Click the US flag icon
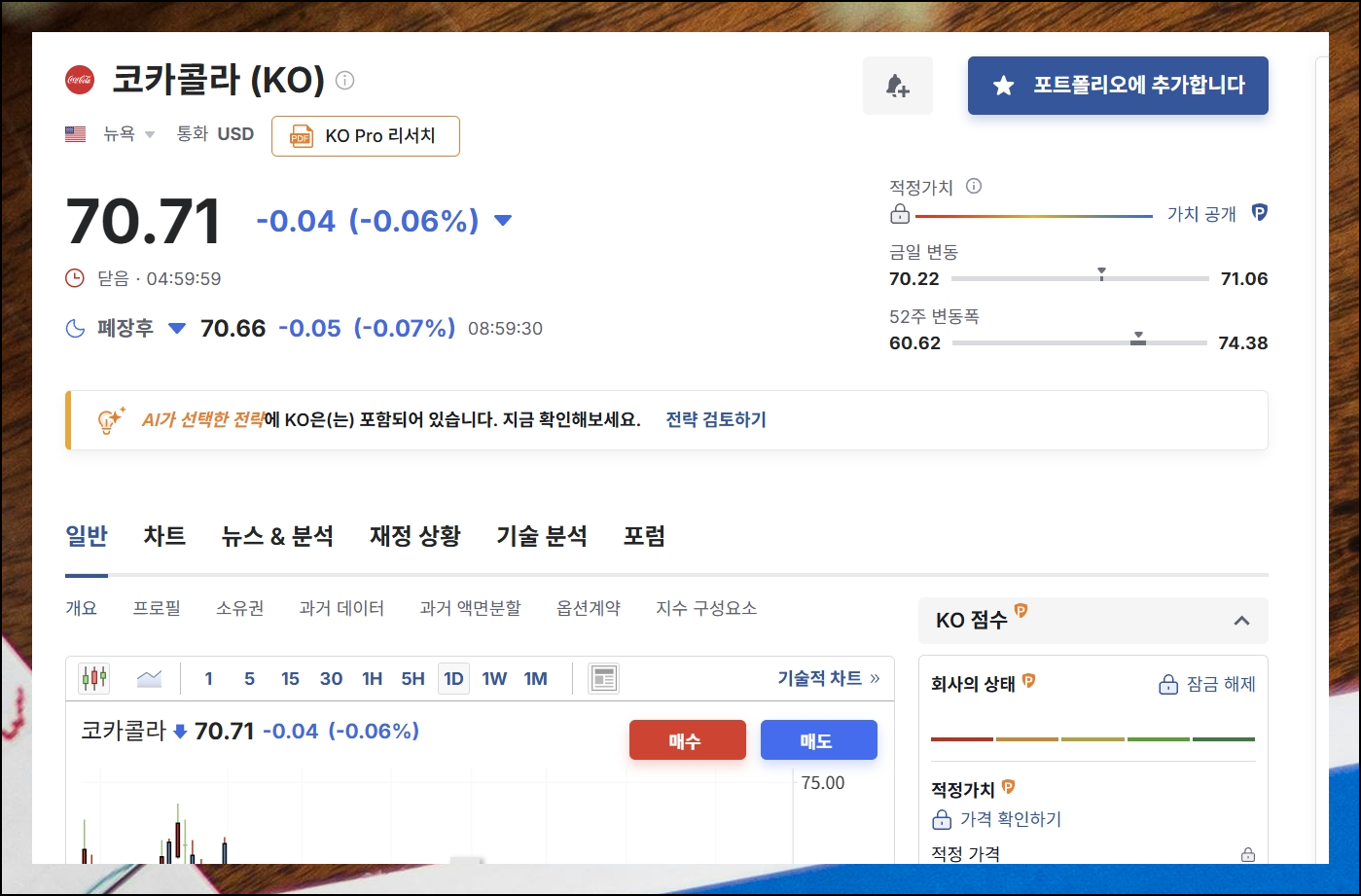The image size is (1361, 896). point(76,134)
